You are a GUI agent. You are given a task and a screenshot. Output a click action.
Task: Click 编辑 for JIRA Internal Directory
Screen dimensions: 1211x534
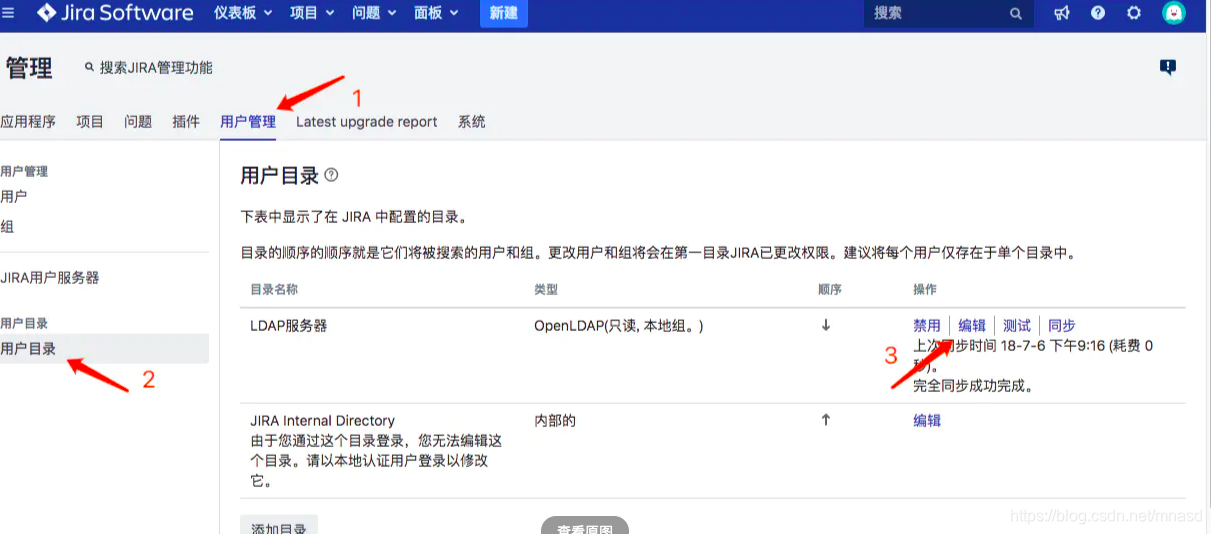(927, 420)
